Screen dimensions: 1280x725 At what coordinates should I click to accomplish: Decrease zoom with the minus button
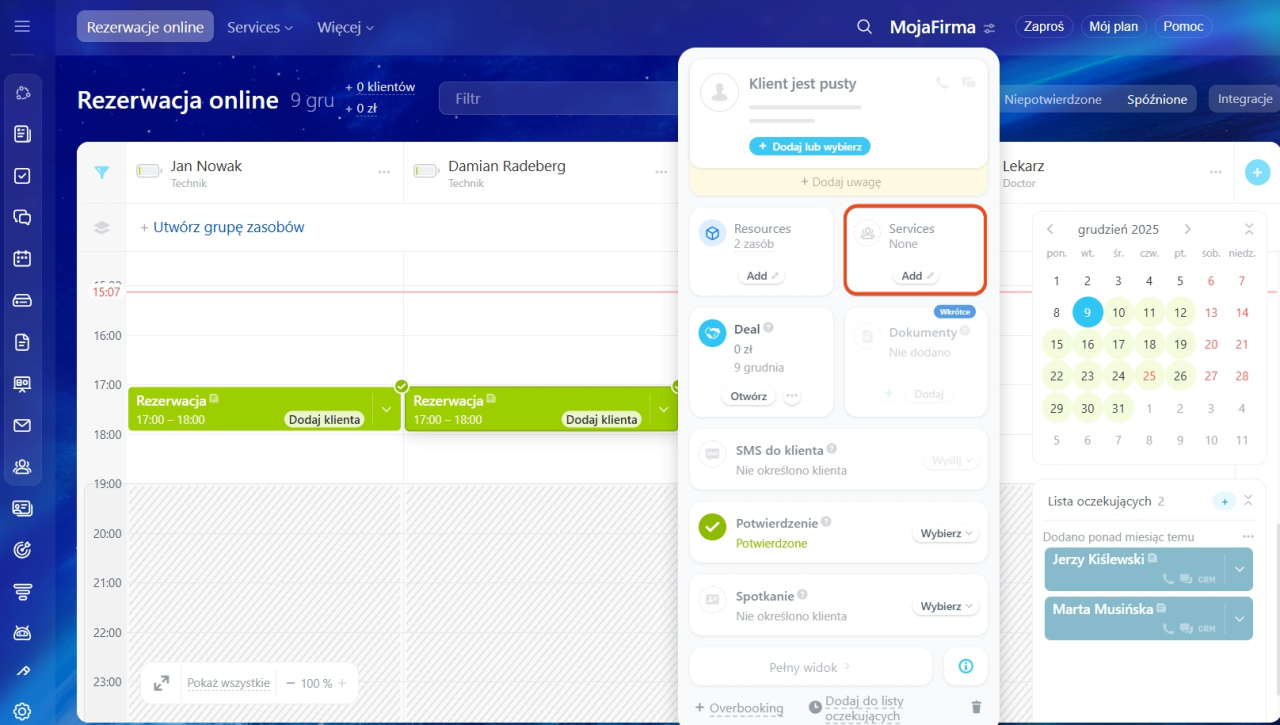[290, 683]
